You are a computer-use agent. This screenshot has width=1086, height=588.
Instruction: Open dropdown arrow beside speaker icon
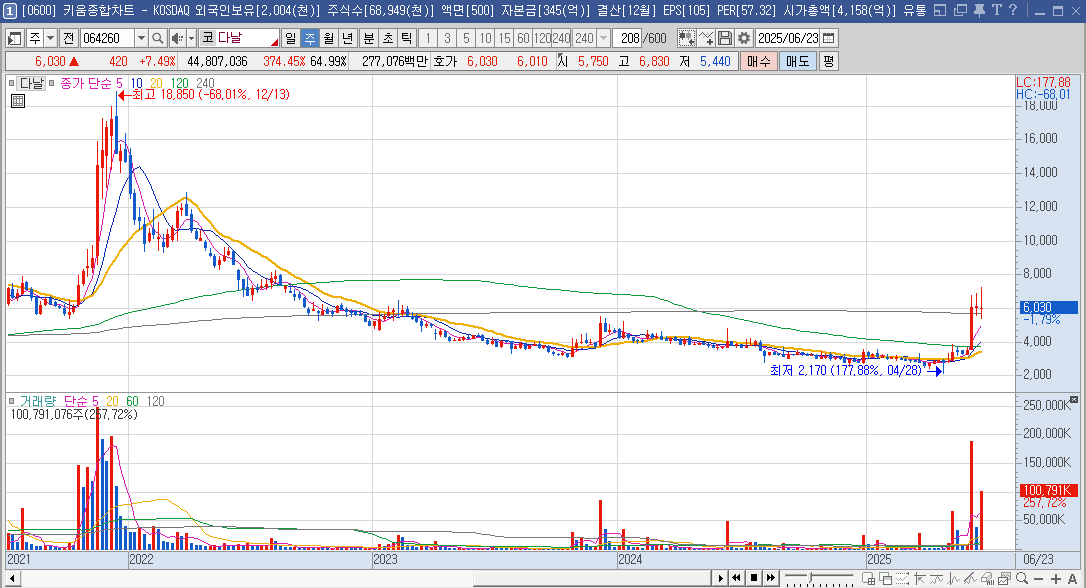(192, 38)
